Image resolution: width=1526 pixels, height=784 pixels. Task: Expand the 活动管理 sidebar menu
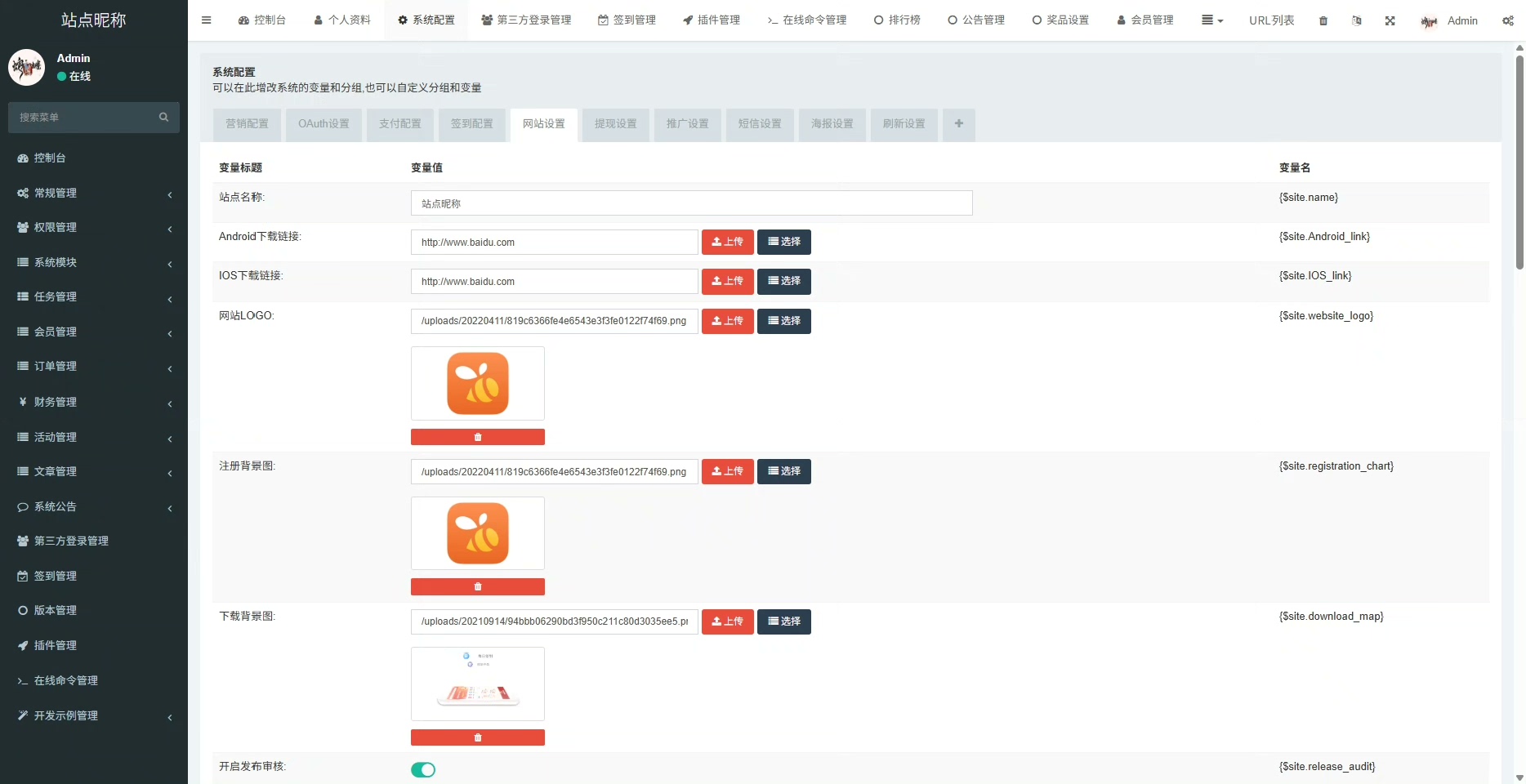94,437
